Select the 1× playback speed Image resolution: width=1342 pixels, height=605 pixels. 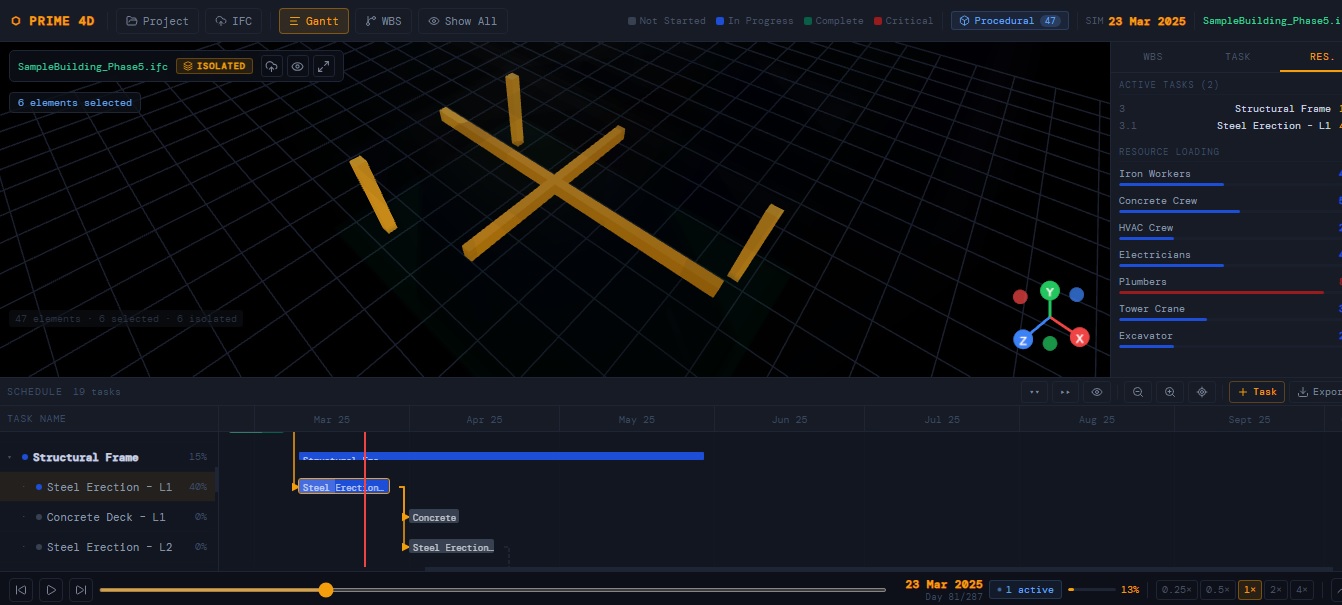coord(1249,590)
